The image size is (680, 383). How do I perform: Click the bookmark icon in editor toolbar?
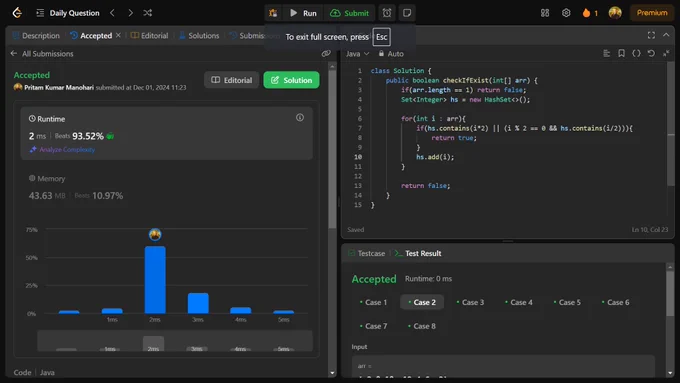pos(621,53)
